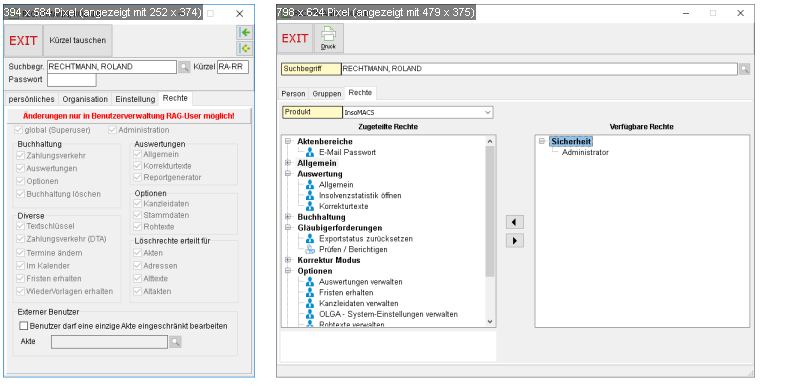Toggle the Reportgenerator checkbox
Screen dimensions: 791x391
pyautogui.click(x=138, y=177)
